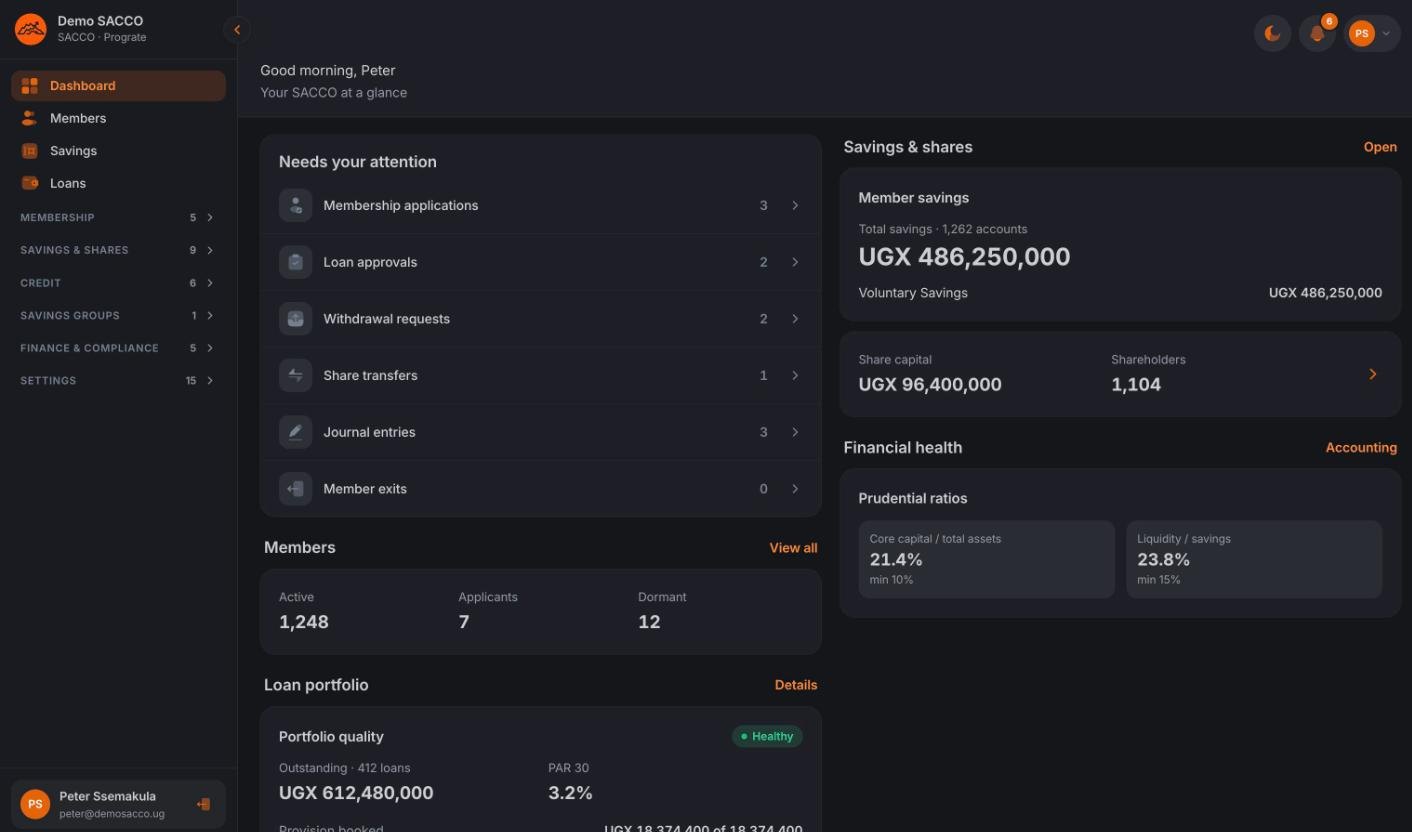The width and height of the screenshot is (1412, 832).
Task: Click the Loan approvals clipboard icon
Action: point(295,262)
